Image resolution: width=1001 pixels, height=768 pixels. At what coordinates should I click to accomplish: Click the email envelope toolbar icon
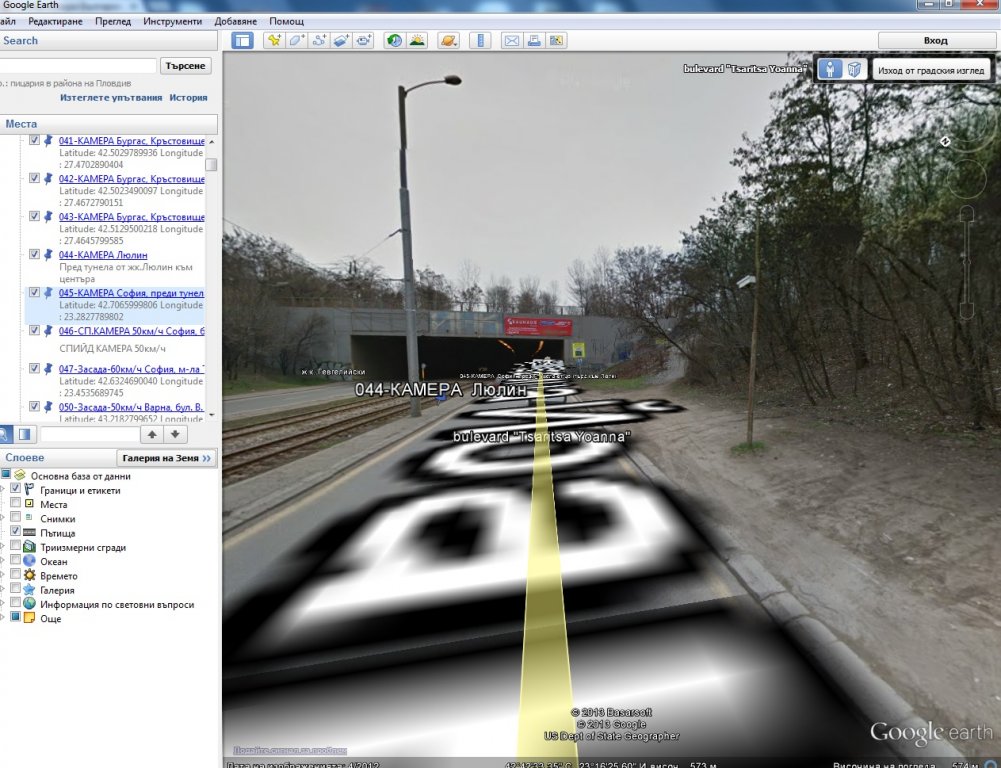(511, 41)
